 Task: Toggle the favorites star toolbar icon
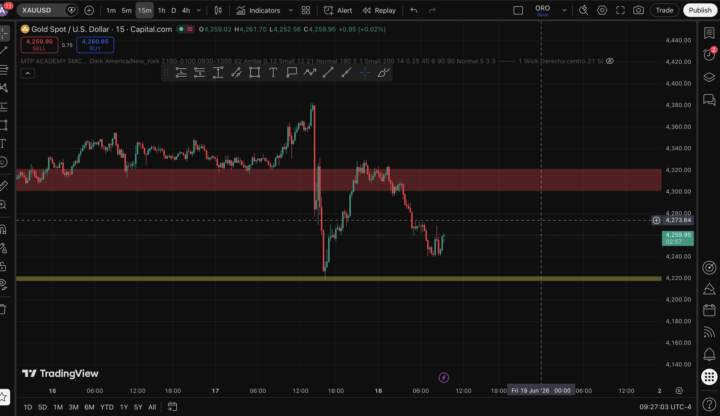click(3, 397)
